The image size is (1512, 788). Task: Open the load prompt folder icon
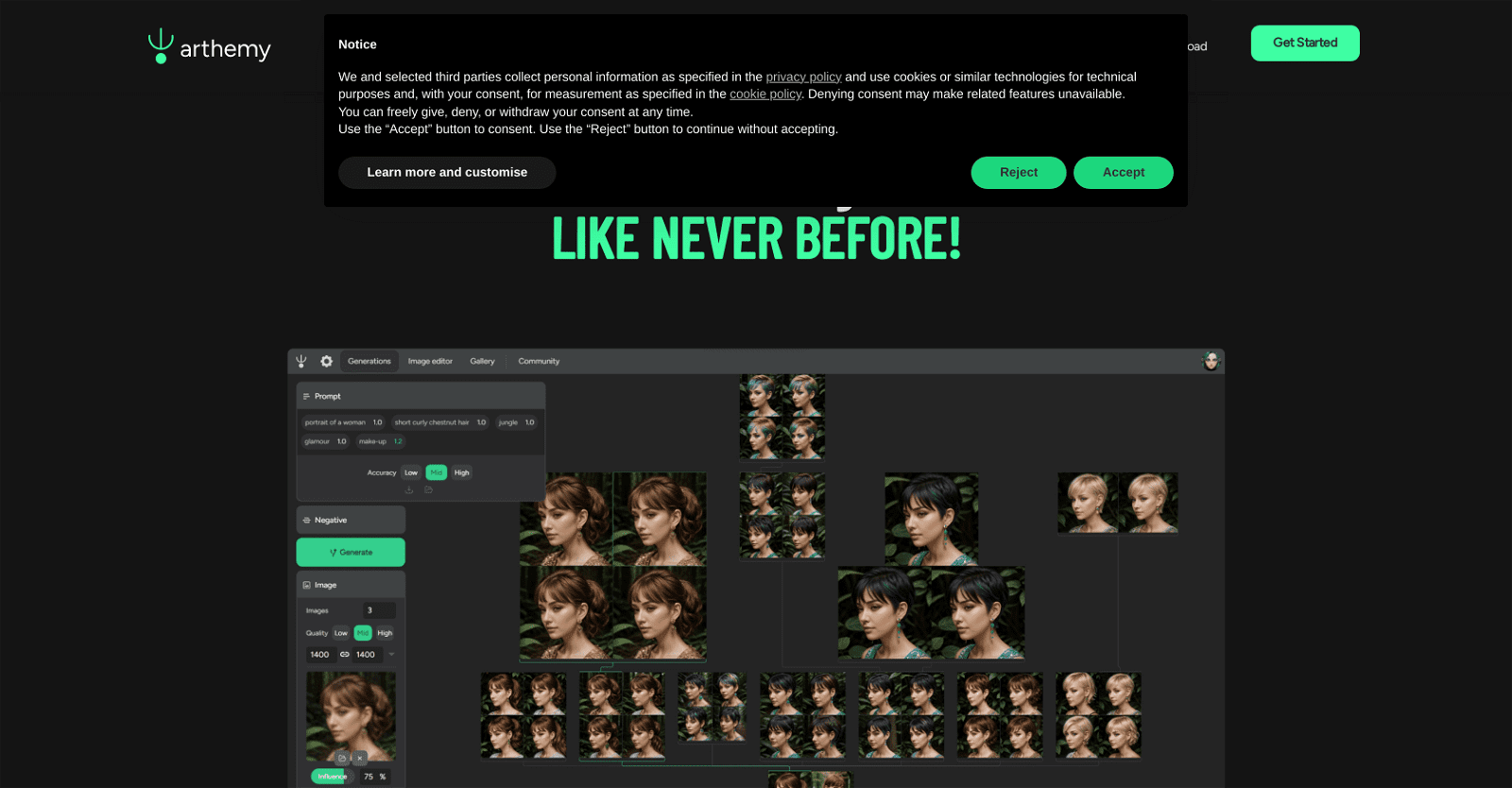coord(428,490)
